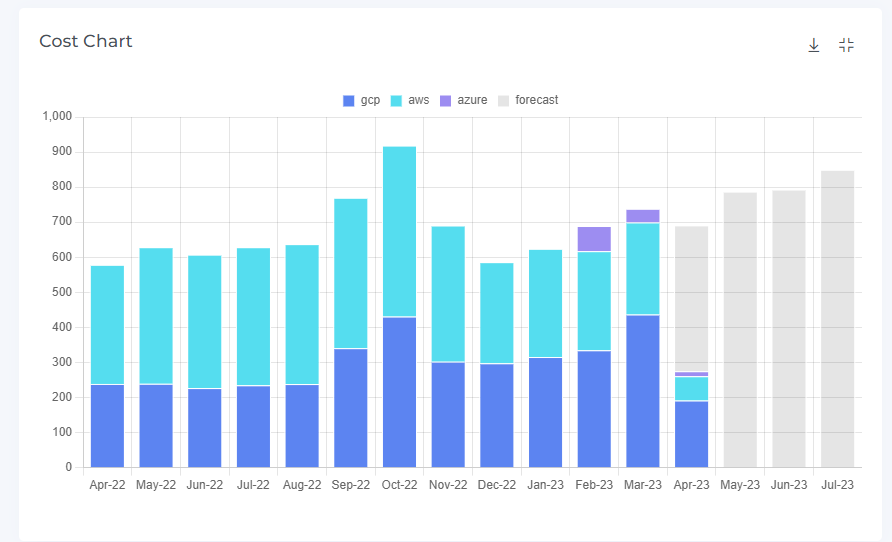Click the collapse fullscreen icon
Viewport: 892px width, 542px height.
(846, 45)
